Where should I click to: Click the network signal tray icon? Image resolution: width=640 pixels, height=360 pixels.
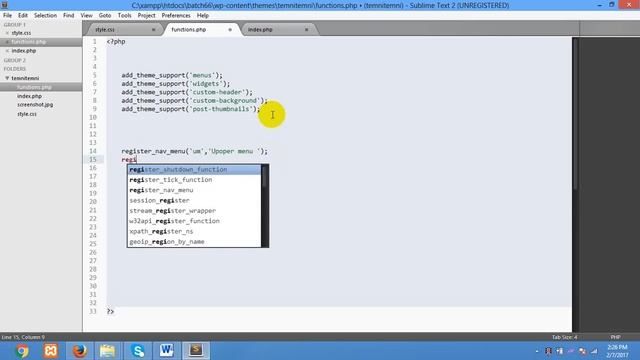tap(594, 351)
